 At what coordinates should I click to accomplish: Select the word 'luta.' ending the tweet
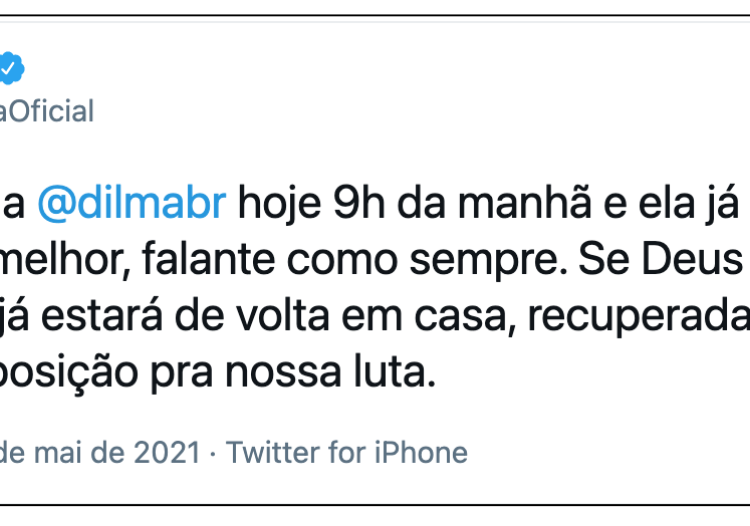[395, 370]
